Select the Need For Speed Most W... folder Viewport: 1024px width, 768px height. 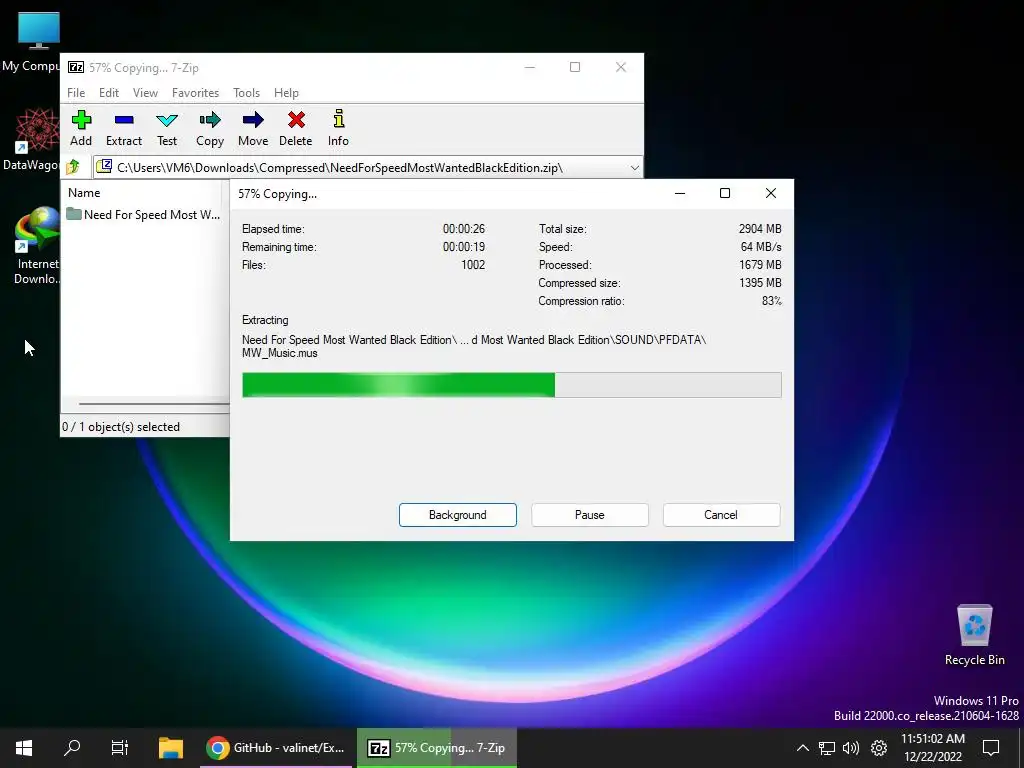point(144,214)
